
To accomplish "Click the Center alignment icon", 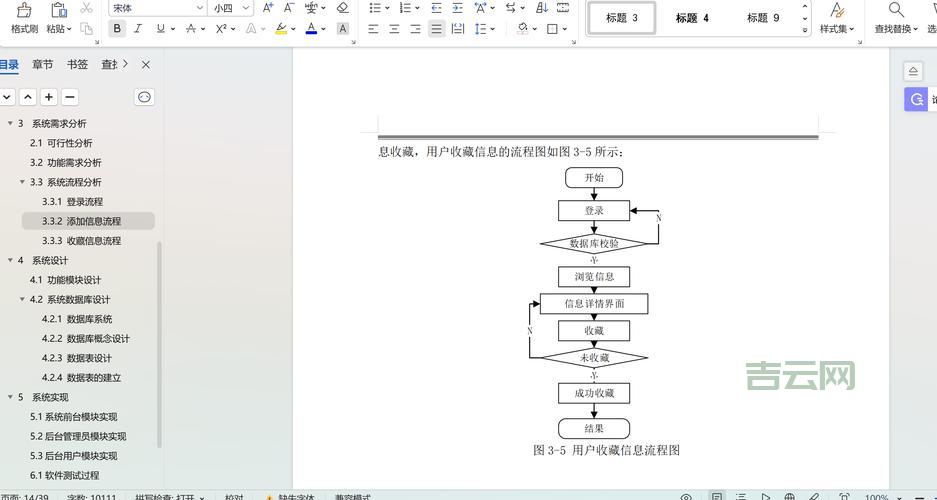I will [394, 28].
